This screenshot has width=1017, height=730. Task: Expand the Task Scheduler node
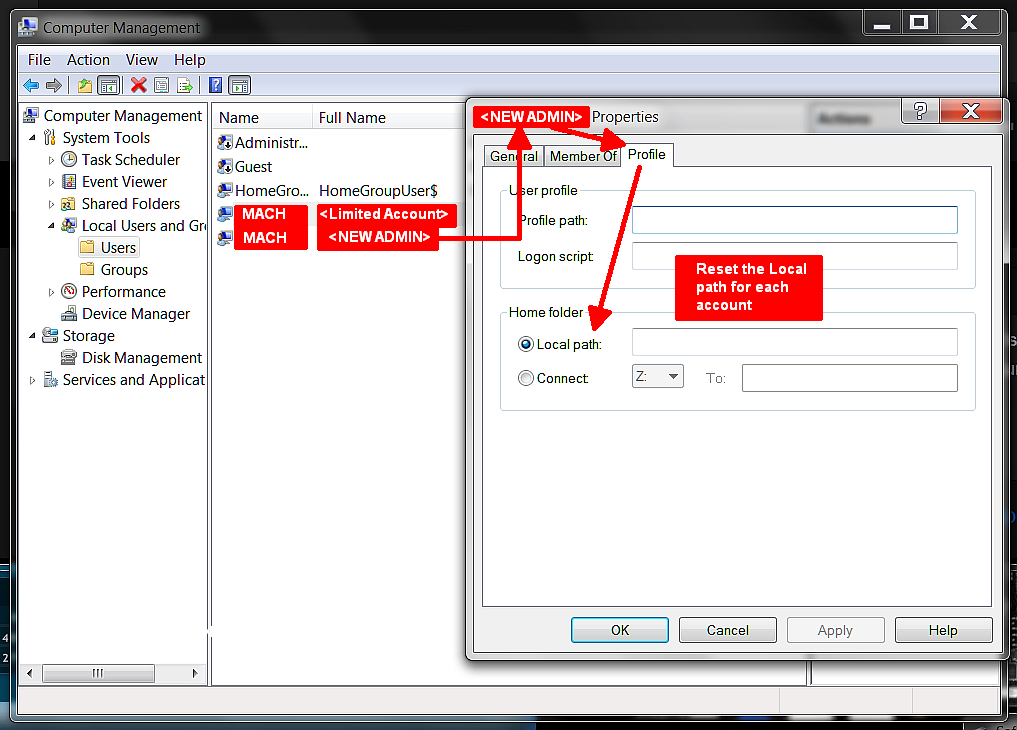pos(51,160)
